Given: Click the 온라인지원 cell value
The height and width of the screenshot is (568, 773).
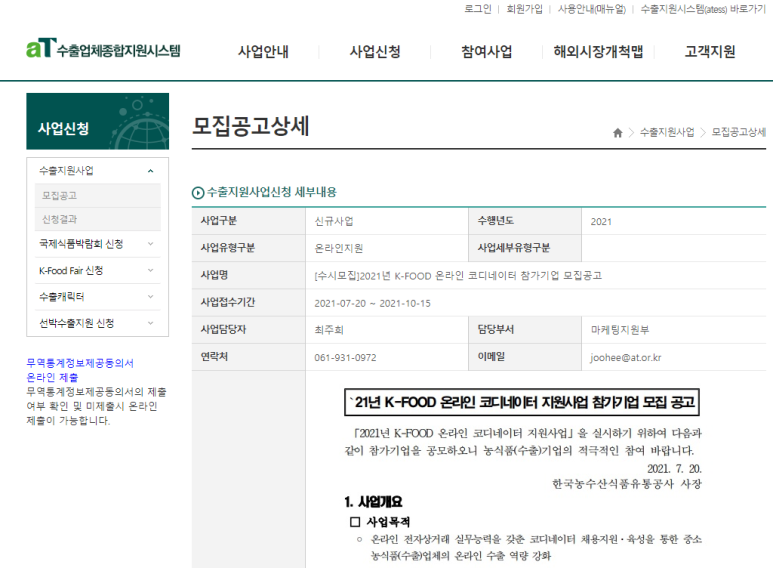Looking at the screenshot, I should tap(339, 248).
